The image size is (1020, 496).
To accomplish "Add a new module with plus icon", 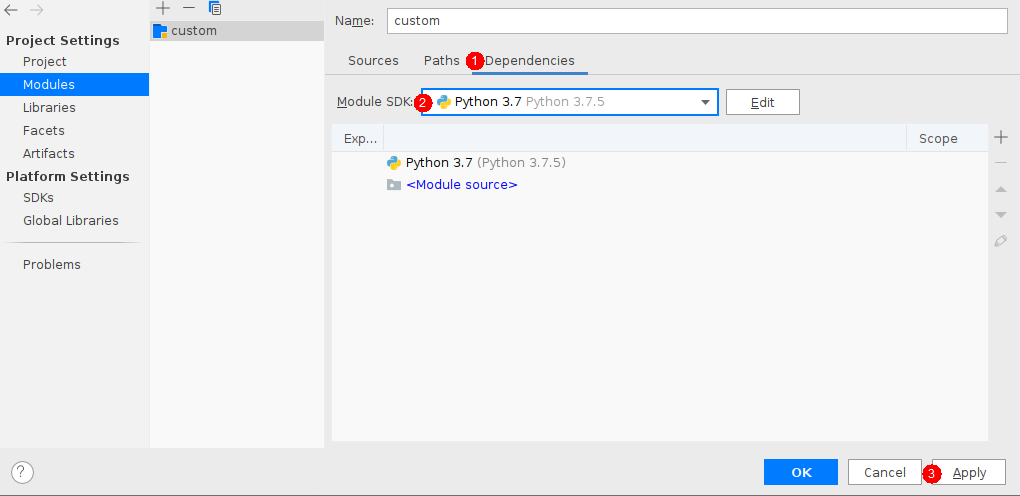I will pyautogui.click(x=163, y=8).
